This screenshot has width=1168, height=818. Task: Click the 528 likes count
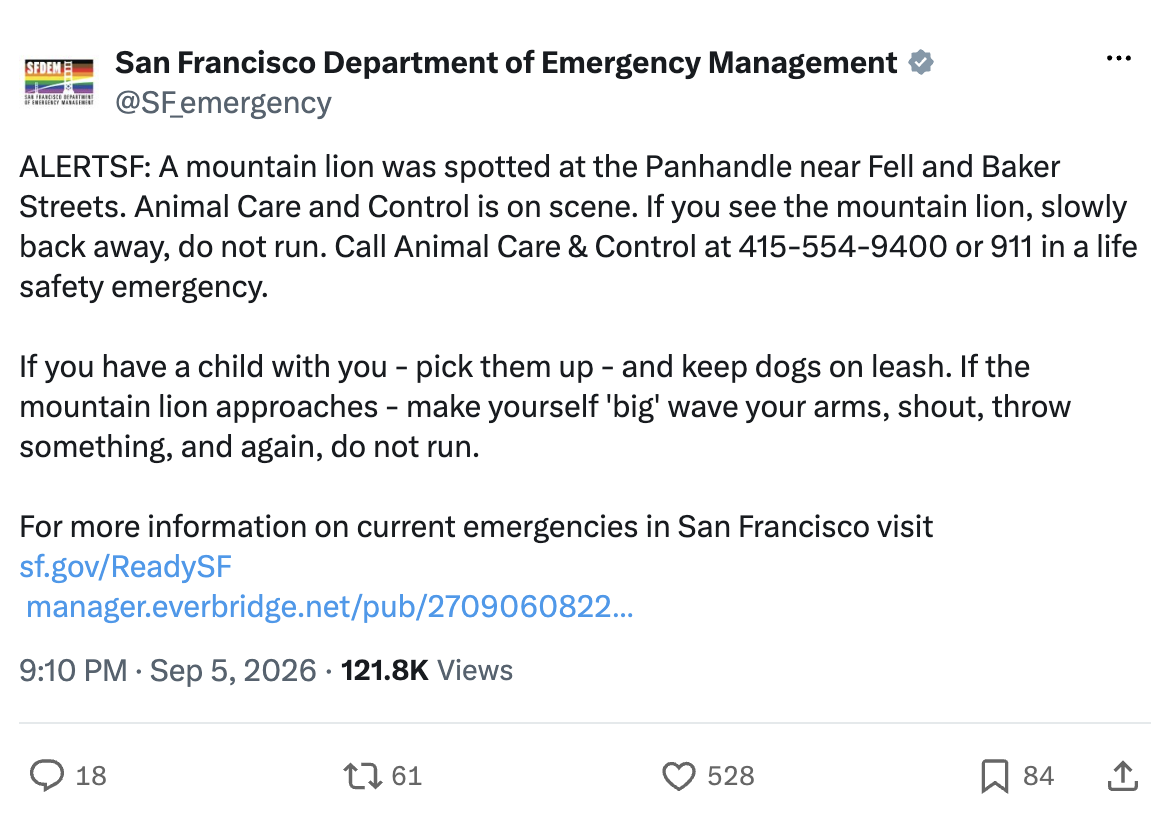click(x=731, y=776)
